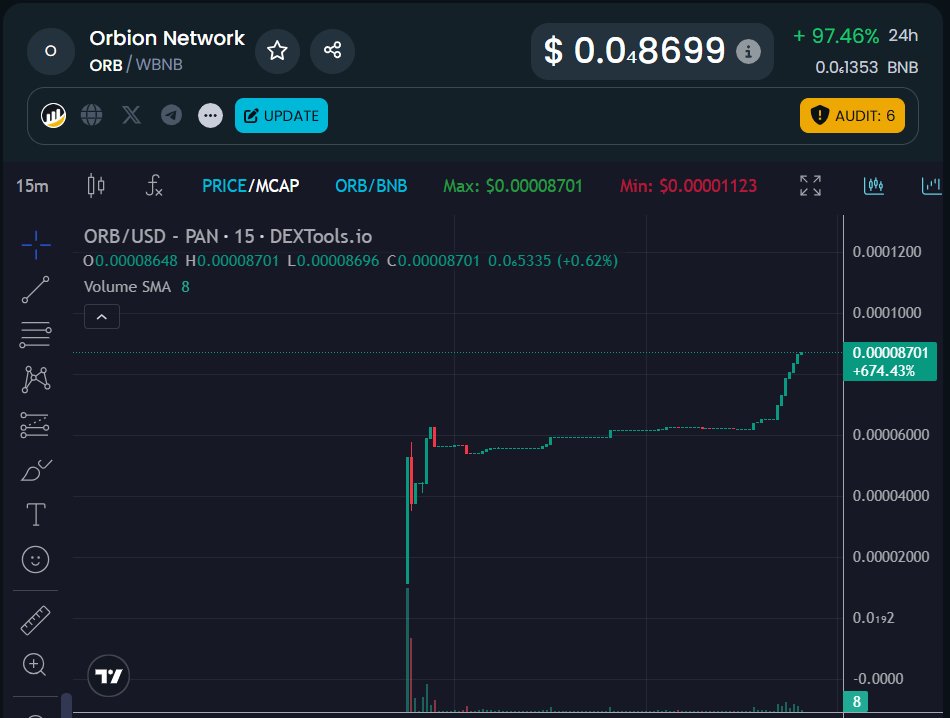Click the TradingView logo
The width and height of the screenshot is (950, 718).
click(108, 676)
